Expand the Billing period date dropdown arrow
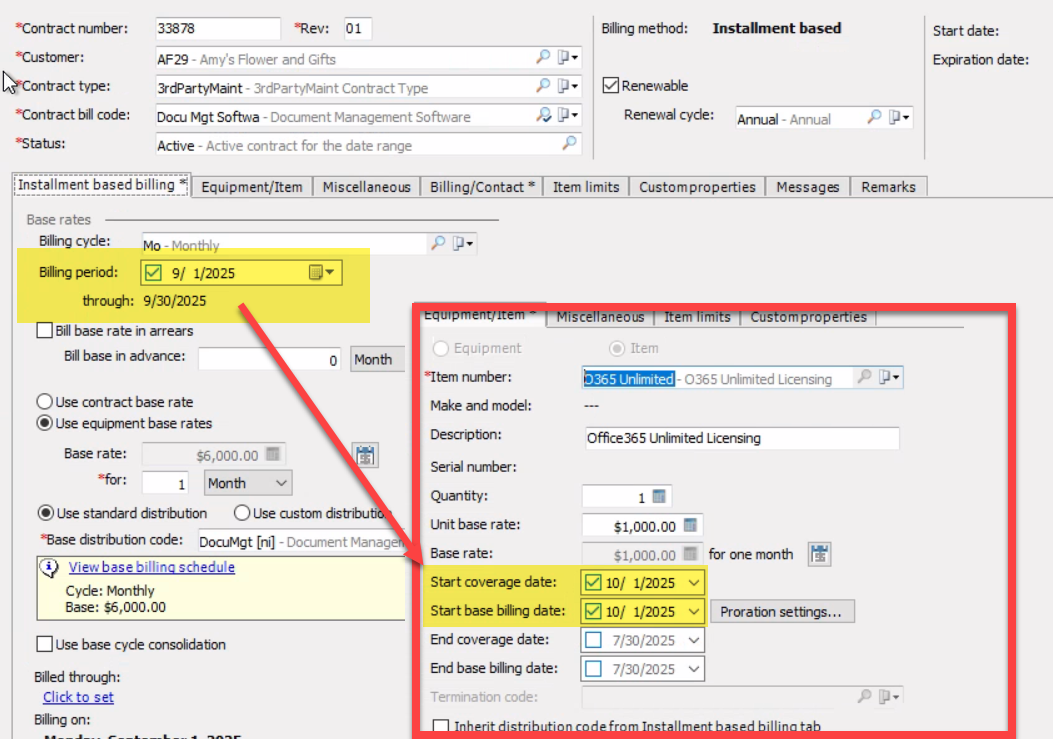This screenshot has height=739, width=1053. click(330, 272)
